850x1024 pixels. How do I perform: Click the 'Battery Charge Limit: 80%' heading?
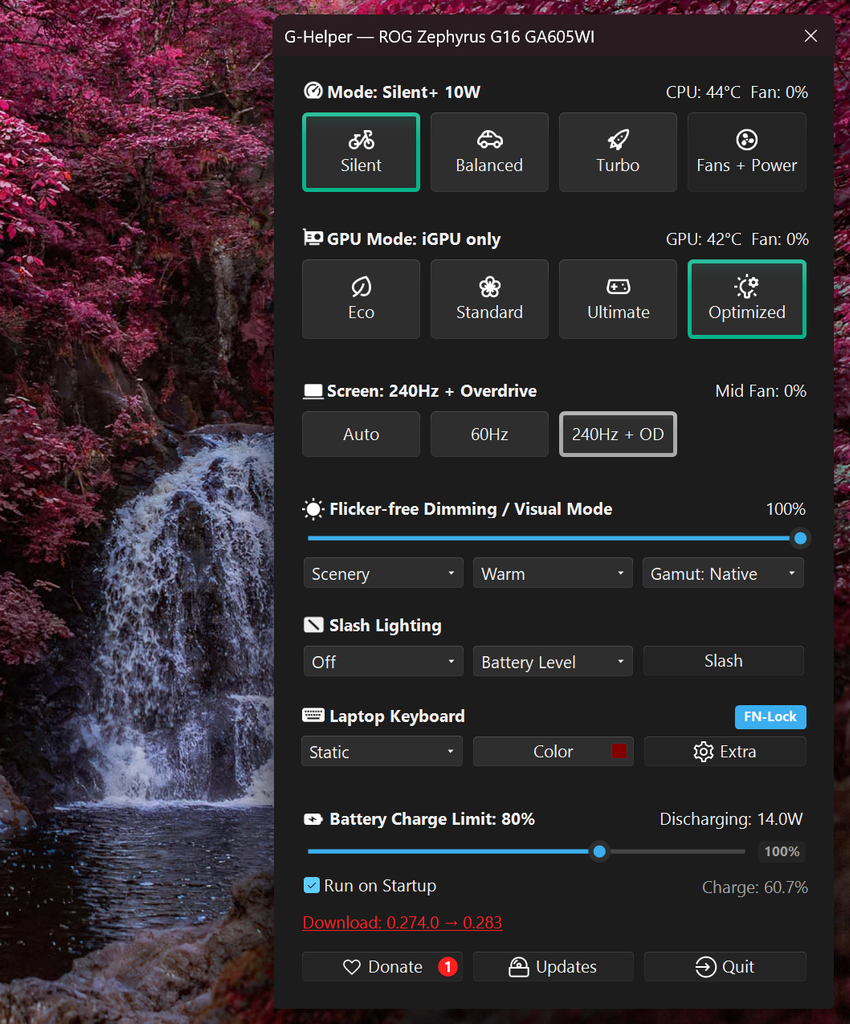click(x=432, y=819)
